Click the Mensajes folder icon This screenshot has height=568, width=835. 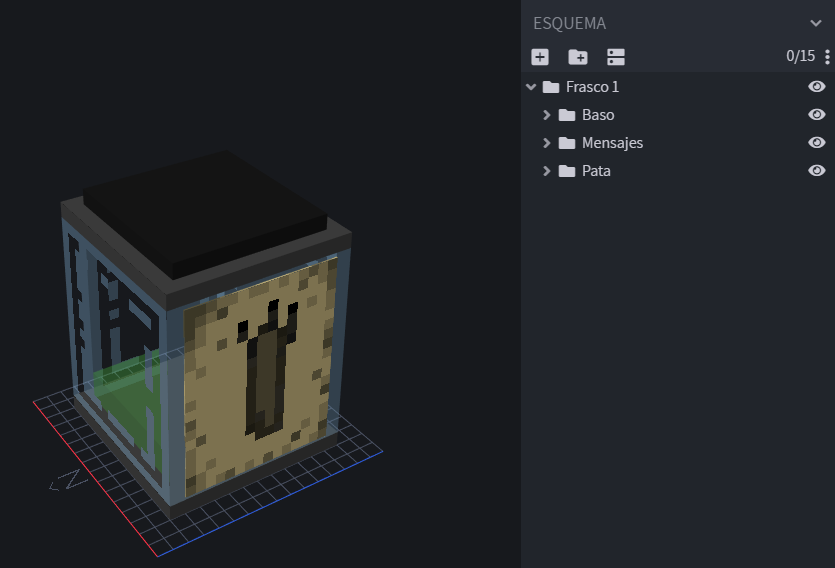[x=567, y=143]
